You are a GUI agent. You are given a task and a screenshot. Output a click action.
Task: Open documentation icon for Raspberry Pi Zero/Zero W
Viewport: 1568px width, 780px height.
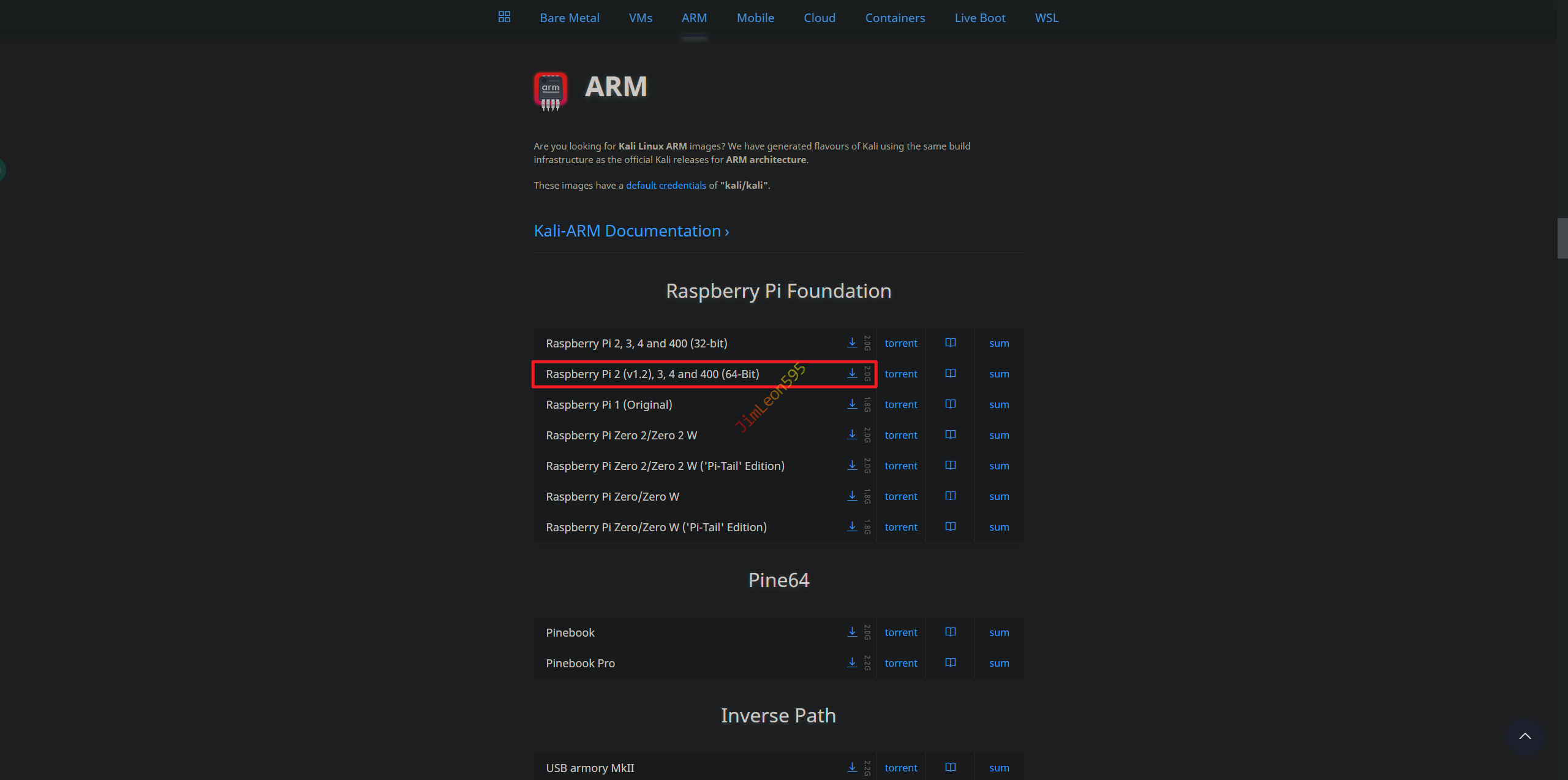coord(950,496)
